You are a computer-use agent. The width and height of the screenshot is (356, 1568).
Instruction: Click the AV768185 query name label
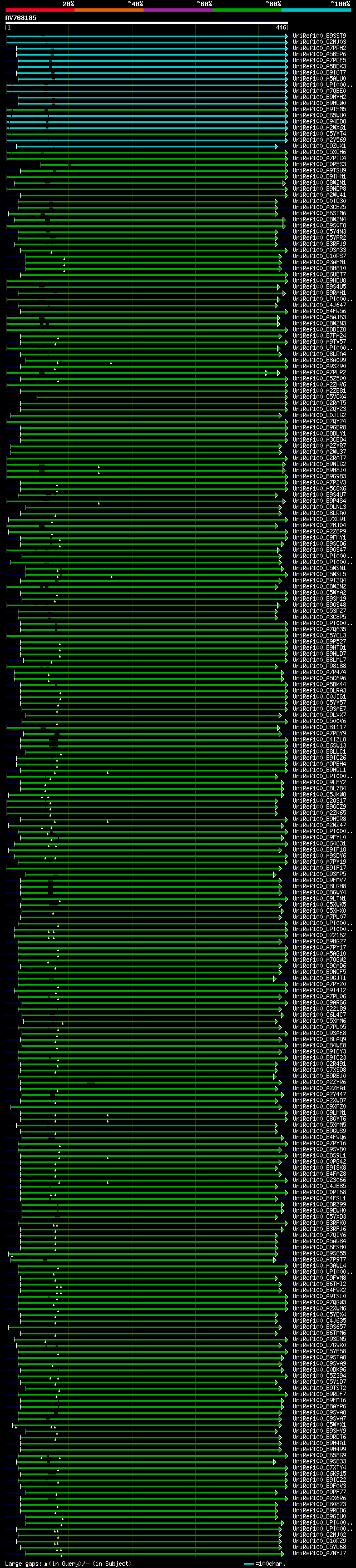(x=21, y=18)
